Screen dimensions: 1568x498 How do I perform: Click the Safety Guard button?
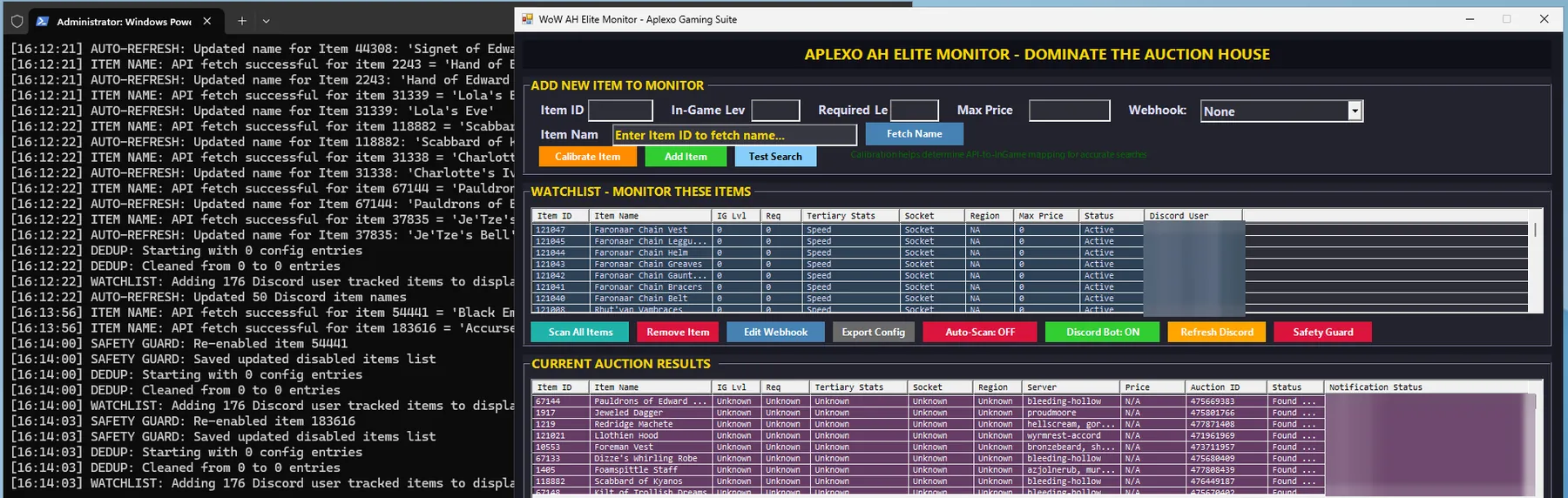pos(1322,332)
